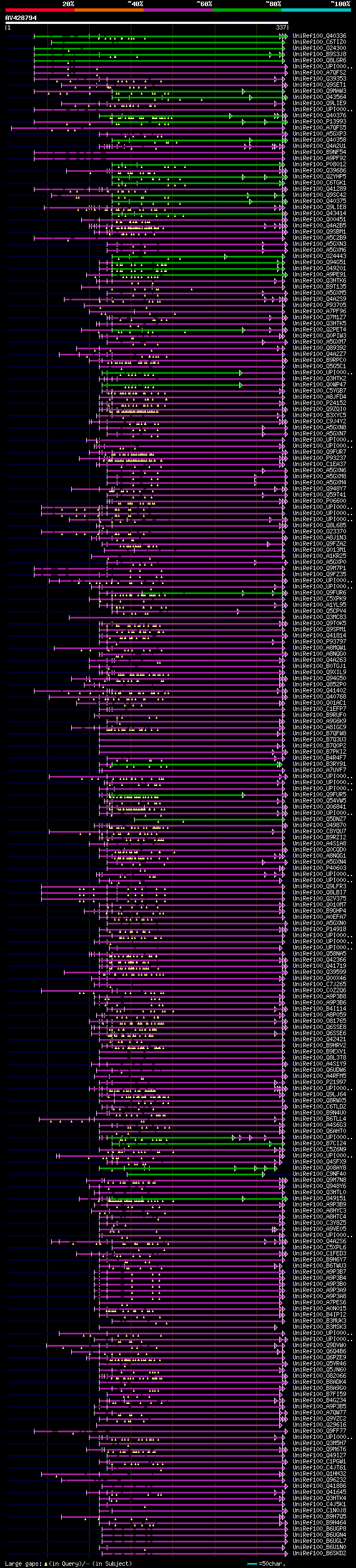This screenshot has width=356, height=1568.
Task: Select the UniRef100_Q39353 label
Action: tap(319, 78)
